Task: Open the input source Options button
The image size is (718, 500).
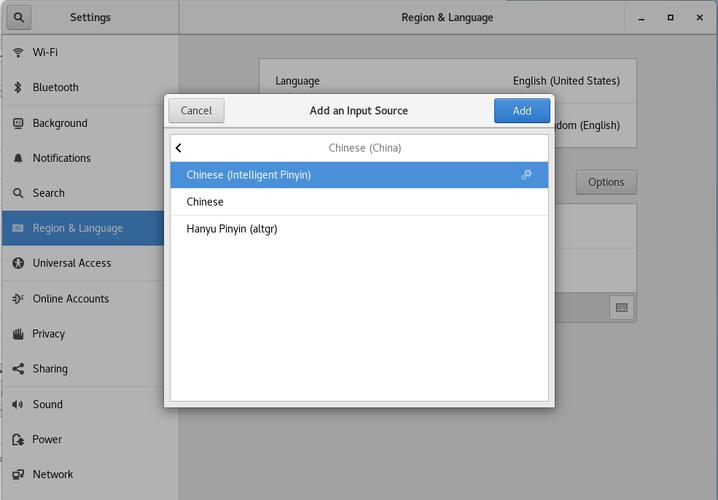Action: click(x=606, y=182)
